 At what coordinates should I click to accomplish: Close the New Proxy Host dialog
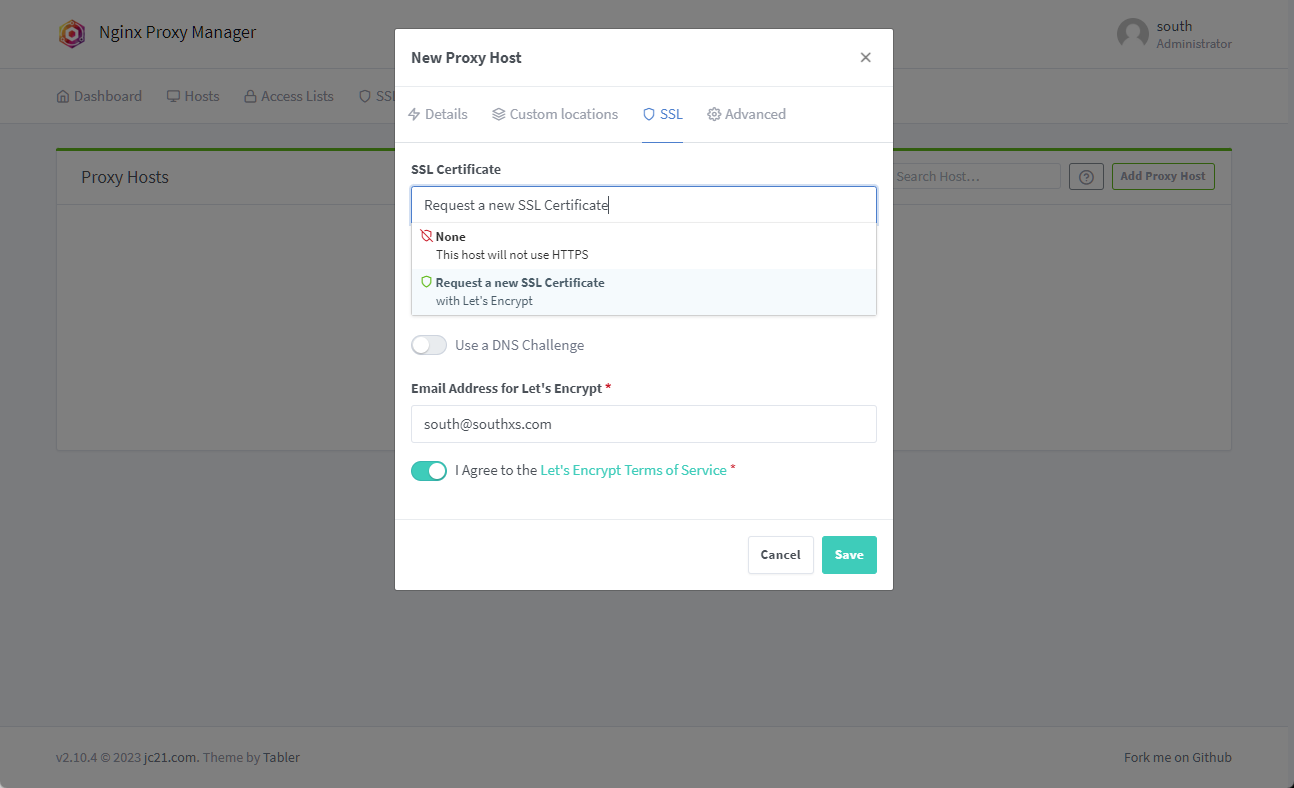[x=865, y=58]
